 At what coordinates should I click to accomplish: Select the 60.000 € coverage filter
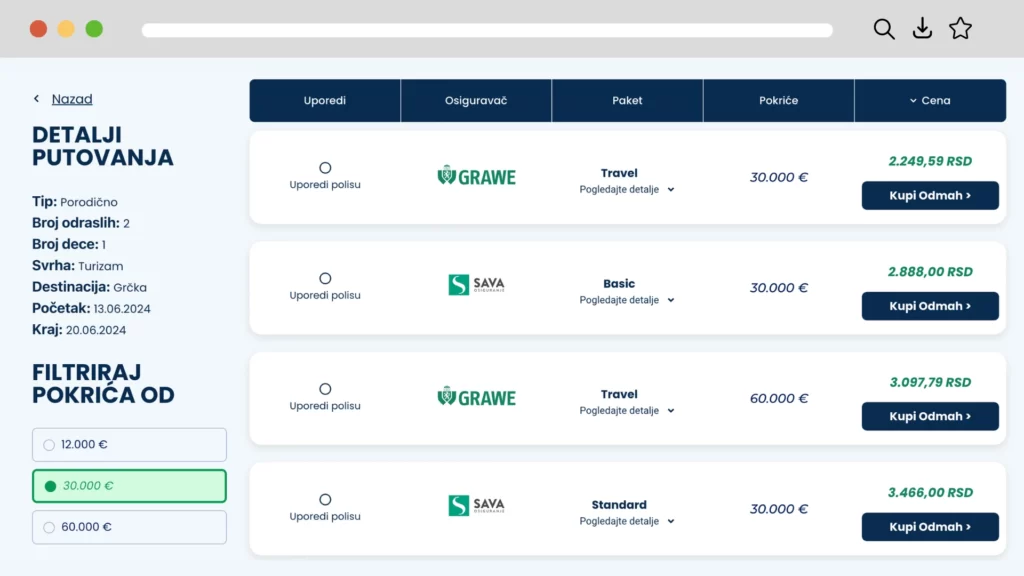tap(129, 527)
